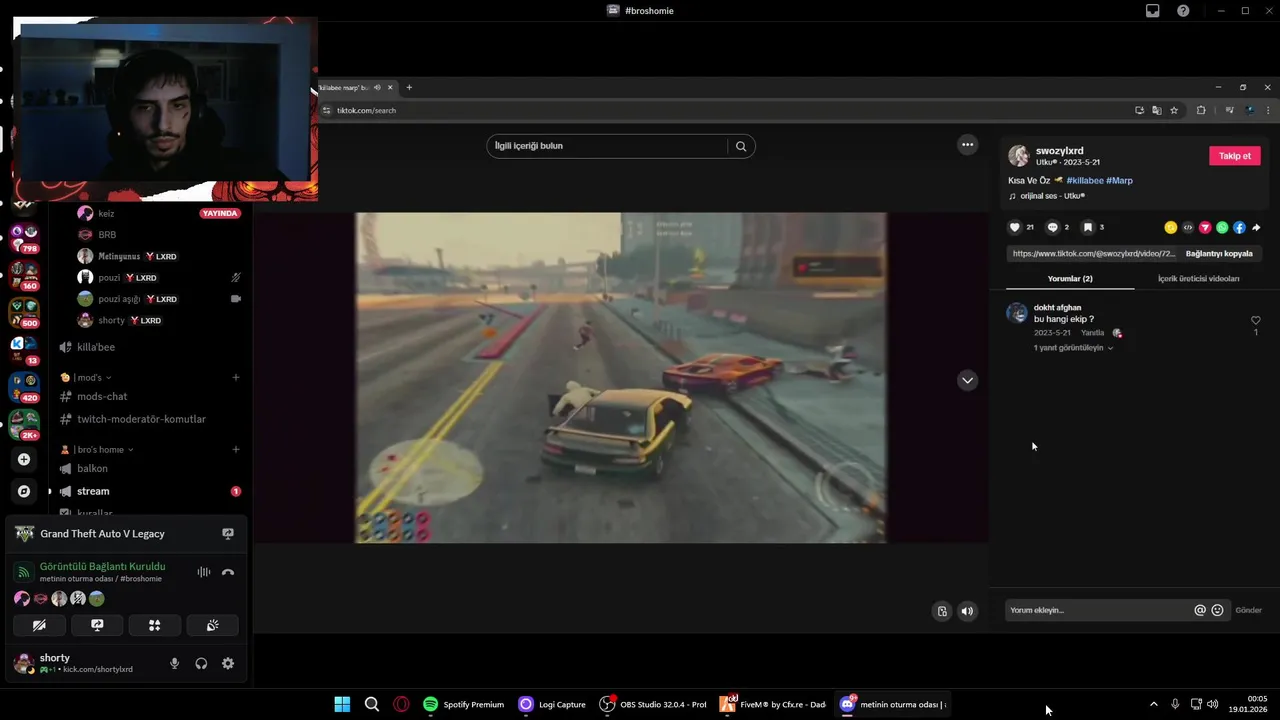Open OBS Studio from the taskbar
This screenshot has height=720, width=1280.
tap(653, 704)
